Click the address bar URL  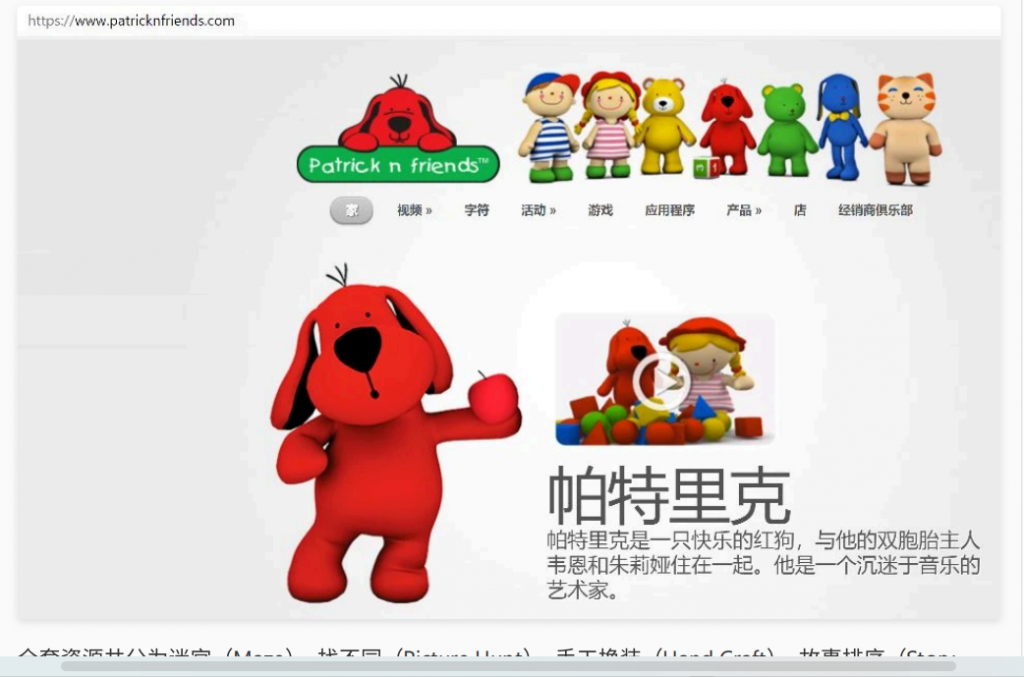131,21
